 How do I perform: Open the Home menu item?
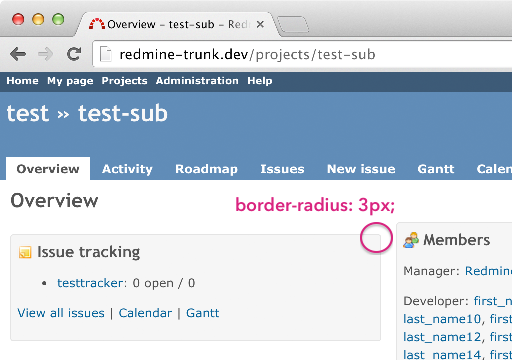coord(22,81)
